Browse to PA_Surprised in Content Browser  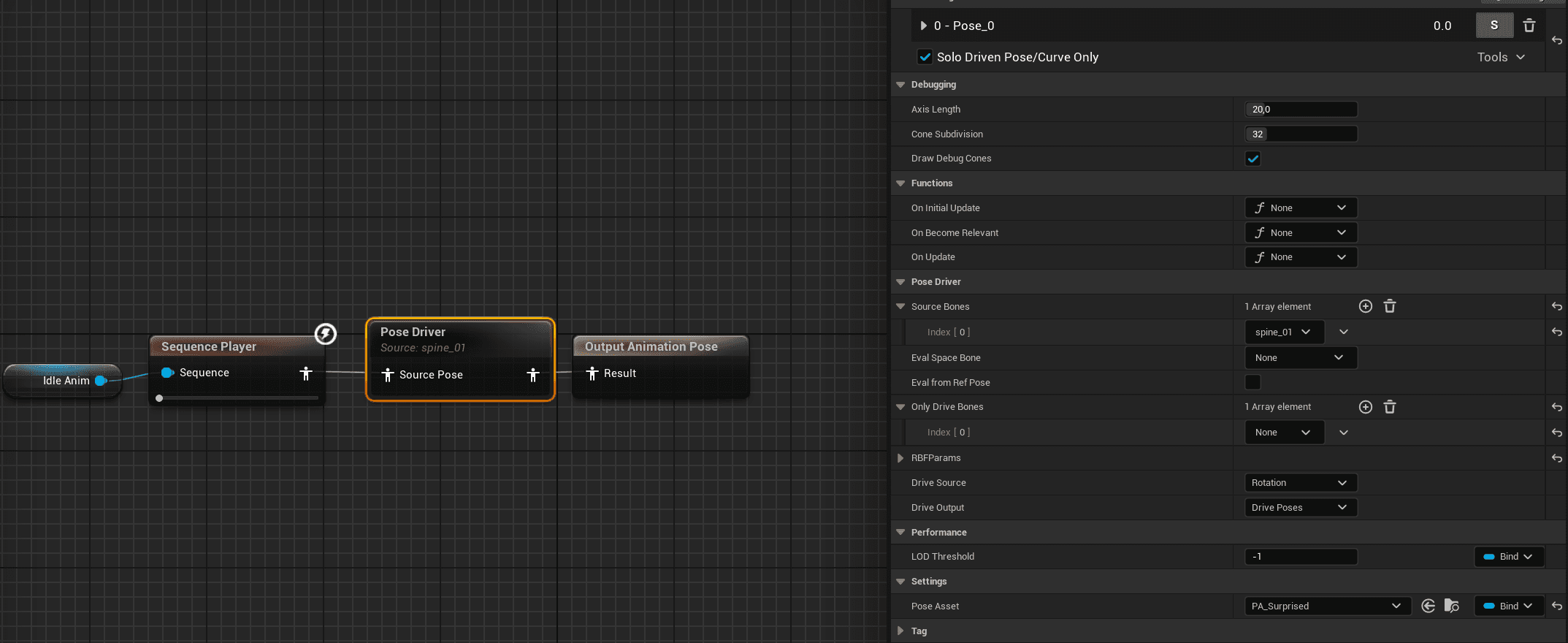(1452, 606)
